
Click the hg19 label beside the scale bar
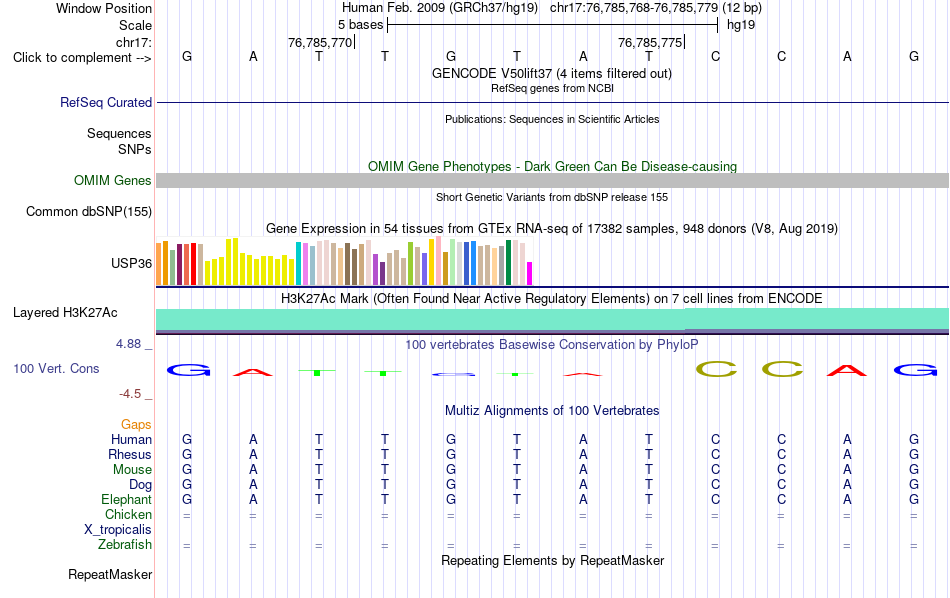click(x=741, y=25)
